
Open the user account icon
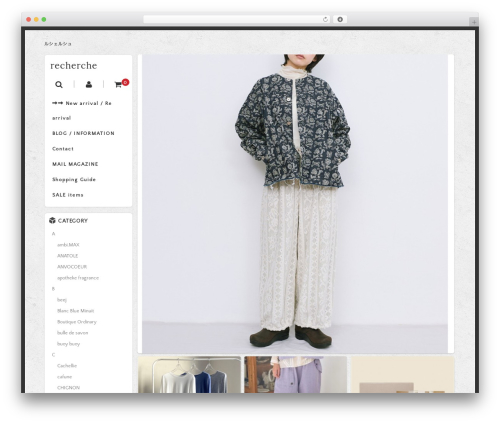[x=89, y=84]
